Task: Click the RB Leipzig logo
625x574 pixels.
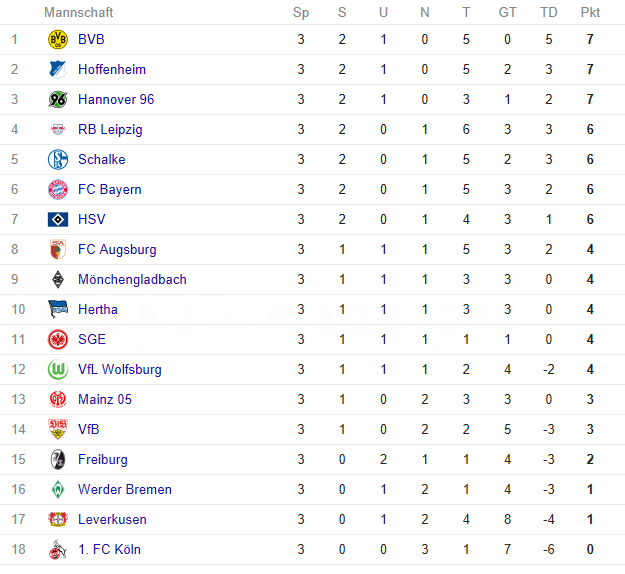Action: click(x=58, y=129)
